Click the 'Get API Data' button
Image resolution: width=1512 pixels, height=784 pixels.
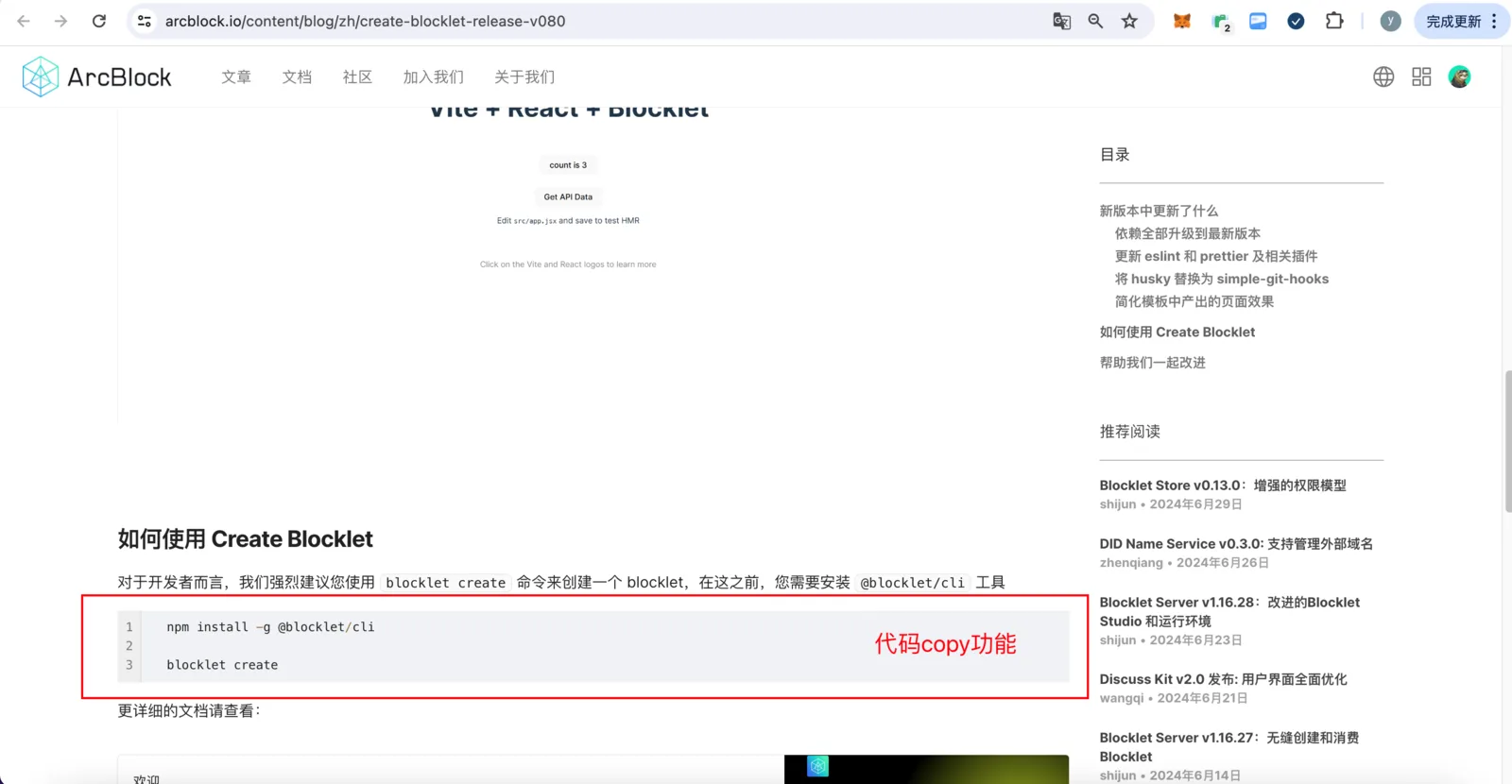tap(568, 196)
